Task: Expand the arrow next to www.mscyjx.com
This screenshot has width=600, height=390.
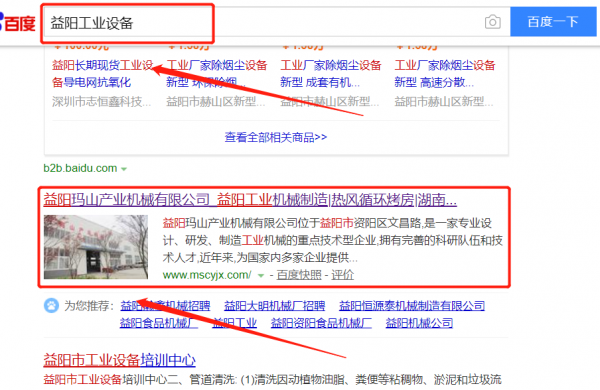Action: coord(261,276)
